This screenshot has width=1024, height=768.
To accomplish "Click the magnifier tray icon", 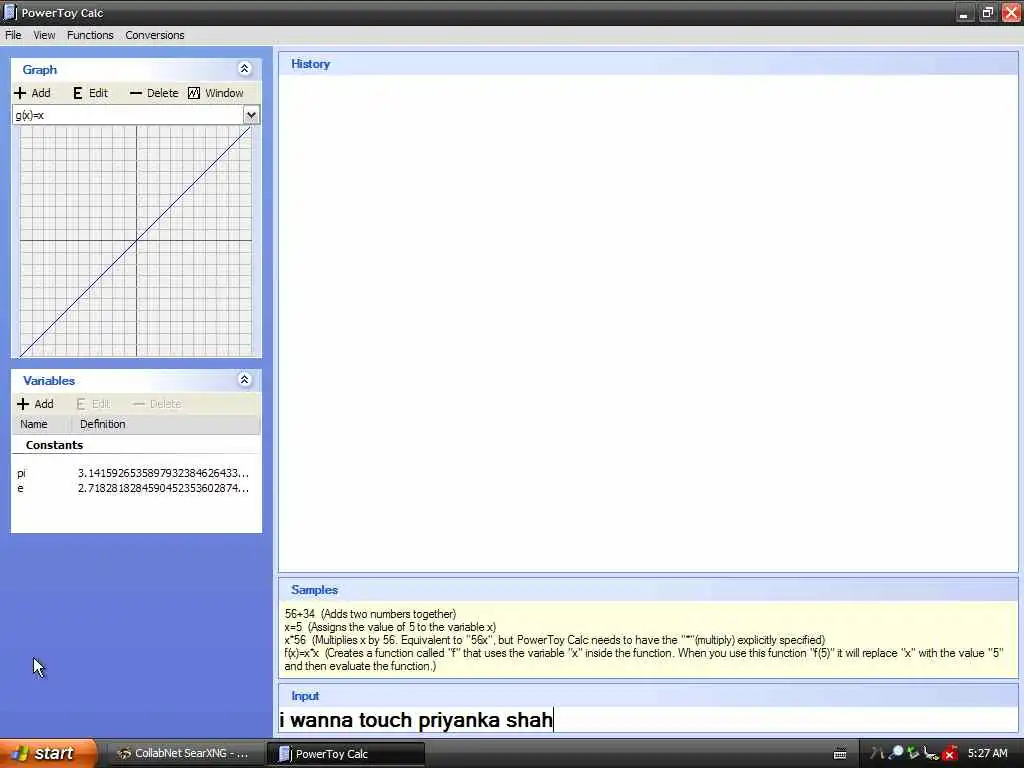I will (x=896, y=753).
